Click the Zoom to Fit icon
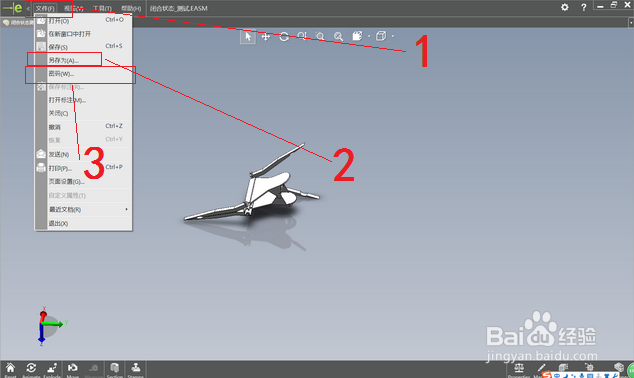This screenshot has height=378, width=634. [x=338, y=36]
